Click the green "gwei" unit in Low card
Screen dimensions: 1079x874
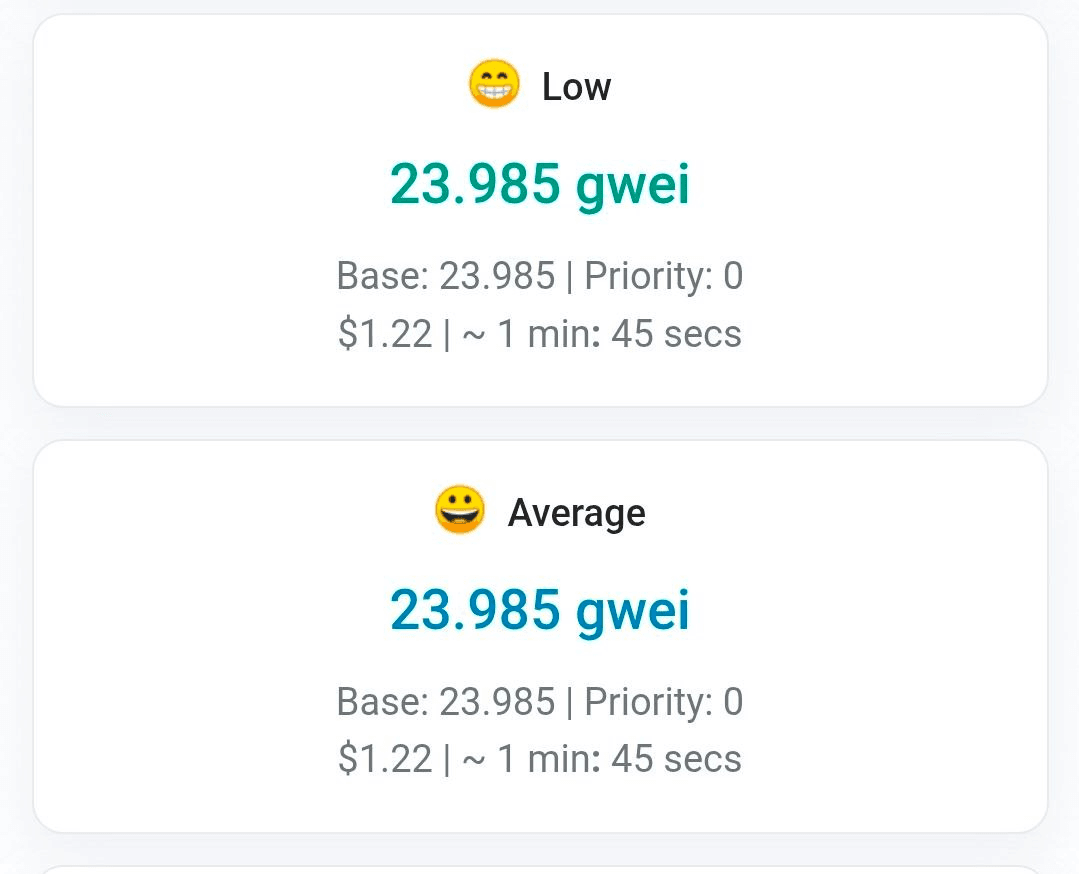coord(633,186)
